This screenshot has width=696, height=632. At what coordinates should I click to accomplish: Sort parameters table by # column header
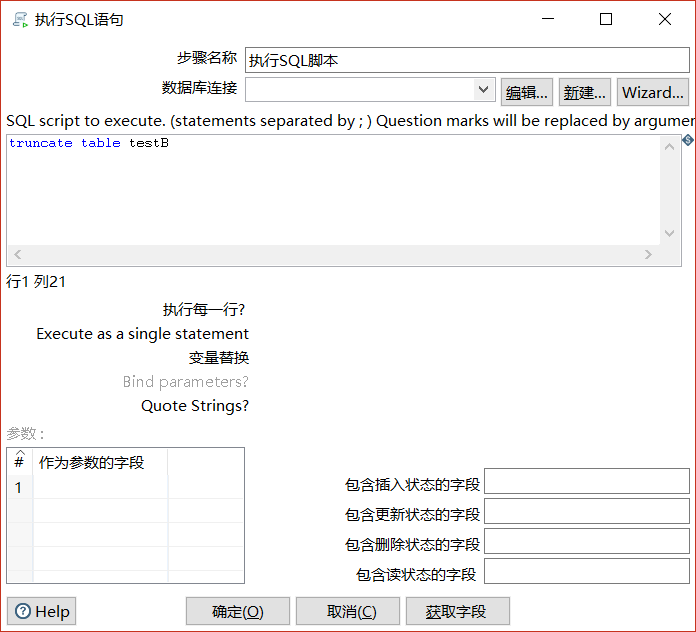click(19, 462)
